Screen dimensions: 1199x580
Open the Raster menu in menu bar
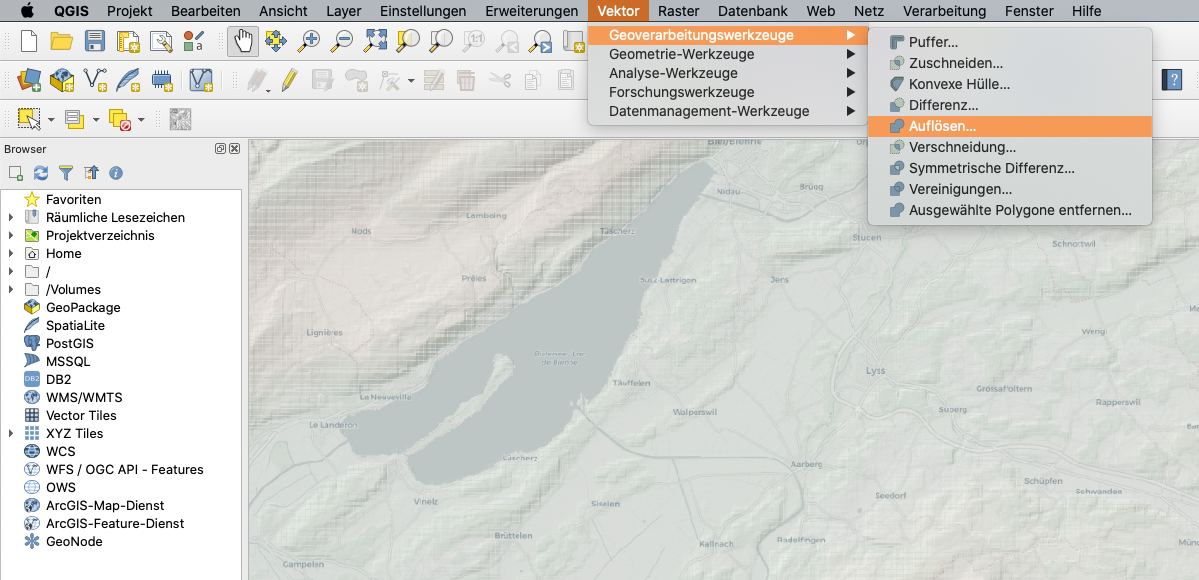point(678,11)
